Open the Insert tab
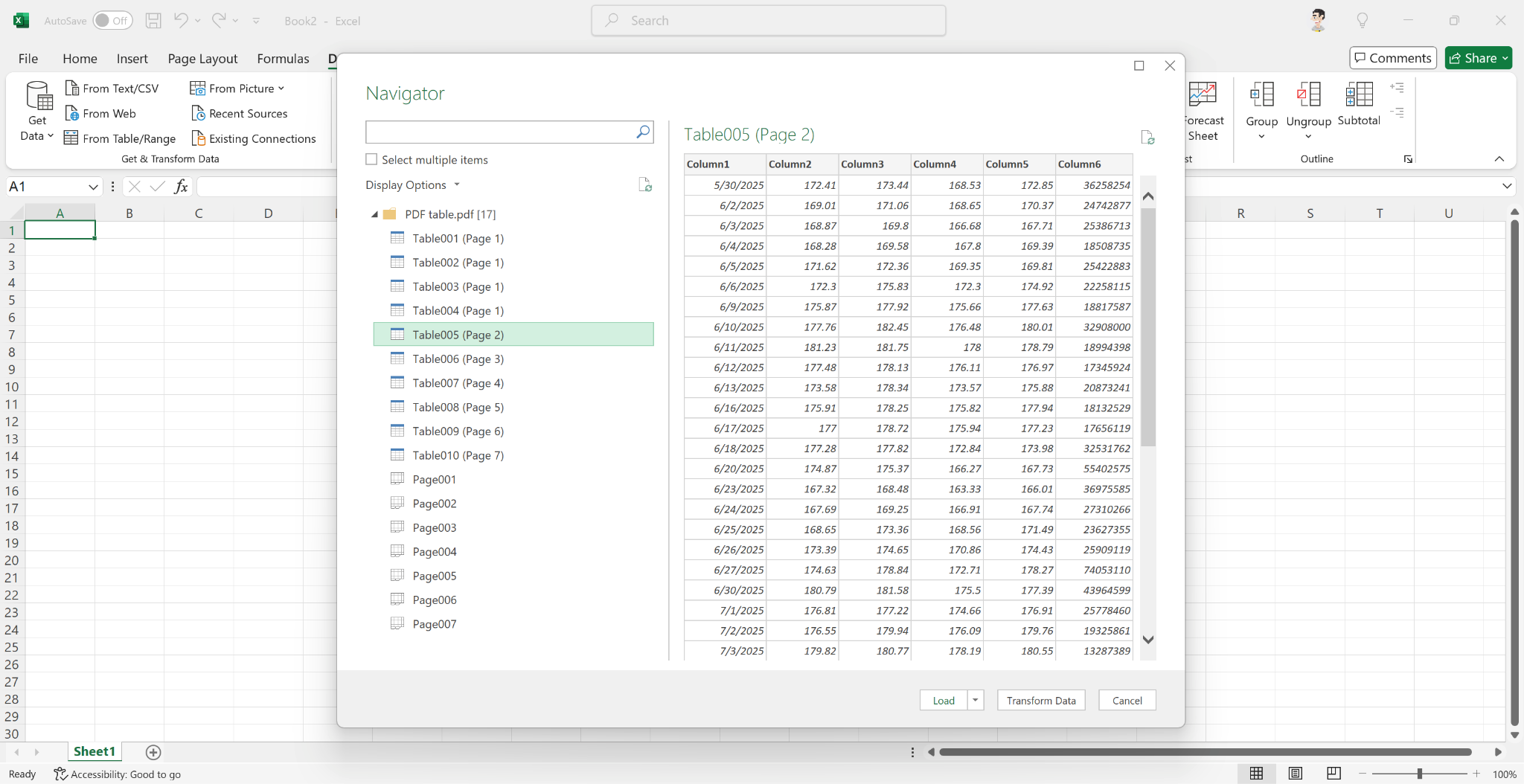This screenshot has width=1524, height=784. click(x=132, y=58)
